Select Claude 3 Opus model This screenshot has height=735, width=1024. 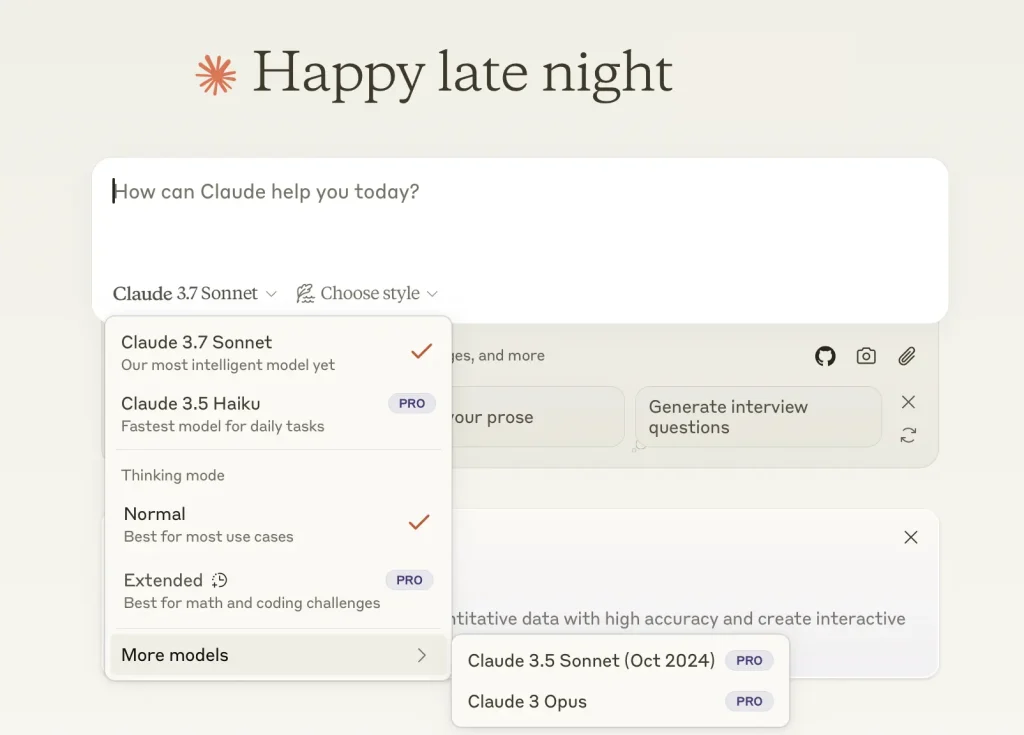620,701
